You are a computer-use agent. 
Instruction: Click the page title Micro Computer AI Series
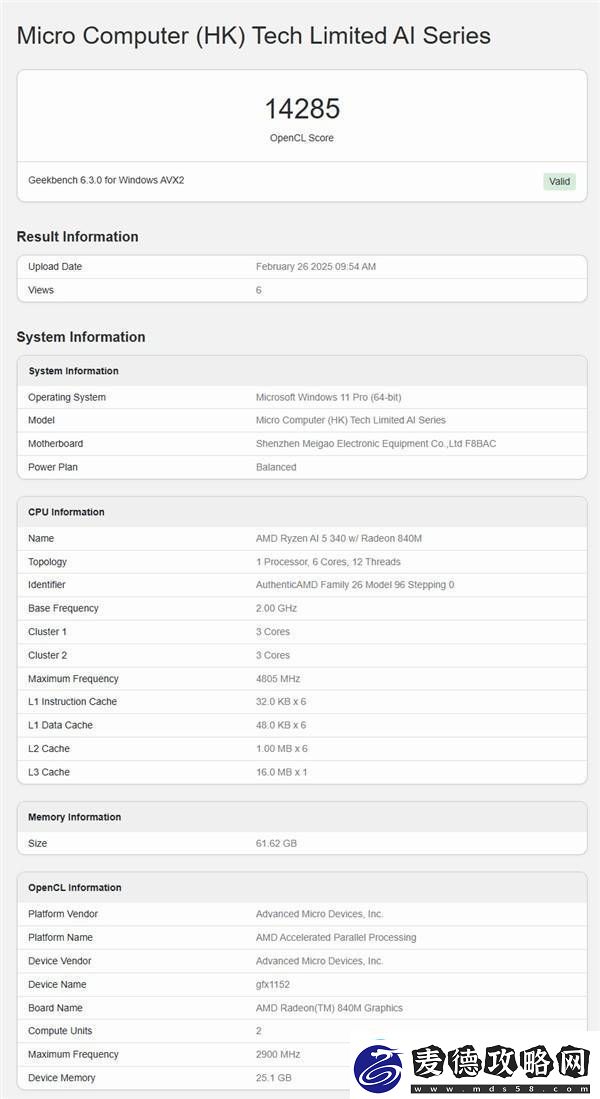[x=254, y=36]
